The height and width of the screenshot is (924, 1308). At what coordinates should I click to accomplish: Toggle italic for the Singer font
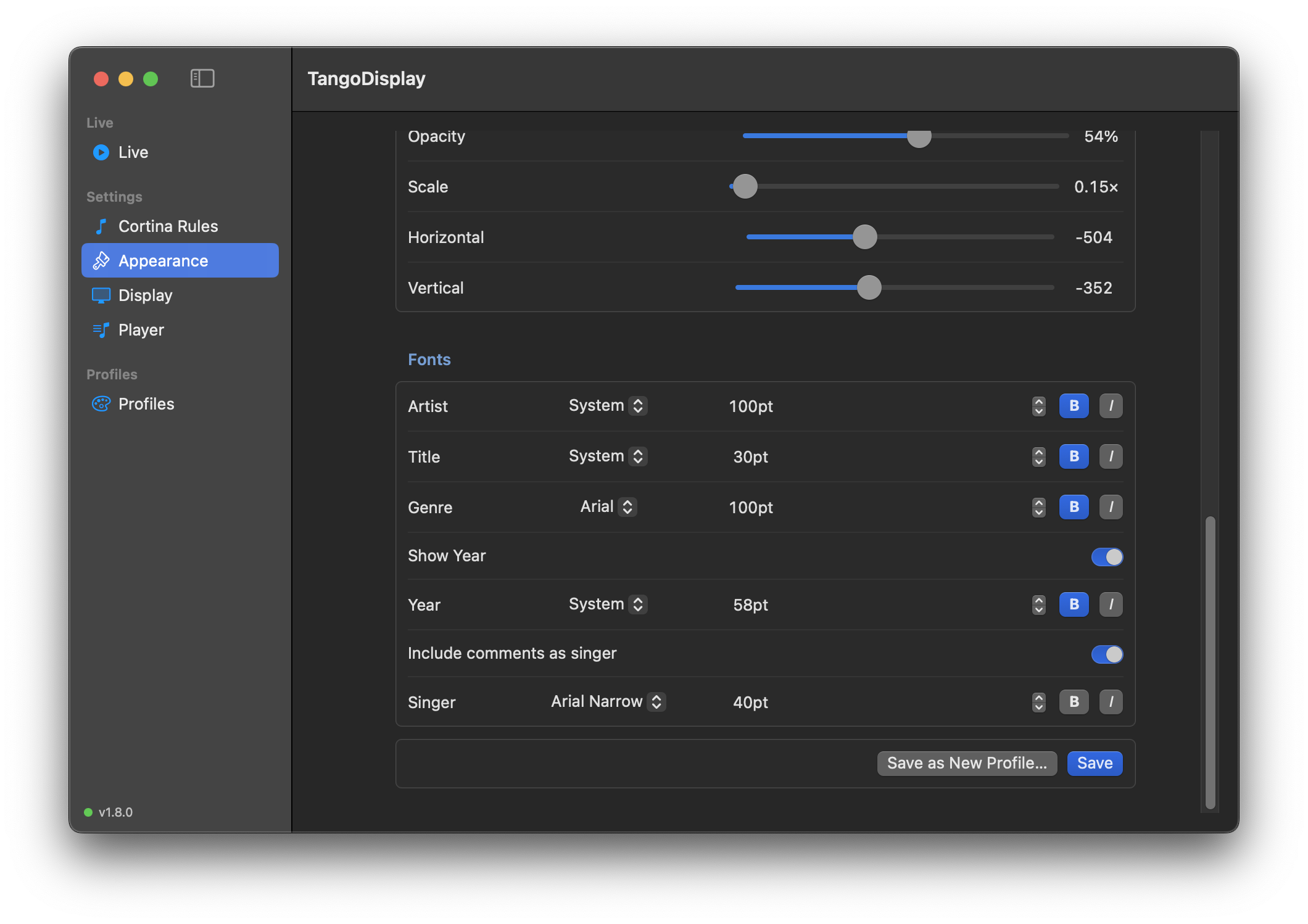click(x=1111, y=702)
